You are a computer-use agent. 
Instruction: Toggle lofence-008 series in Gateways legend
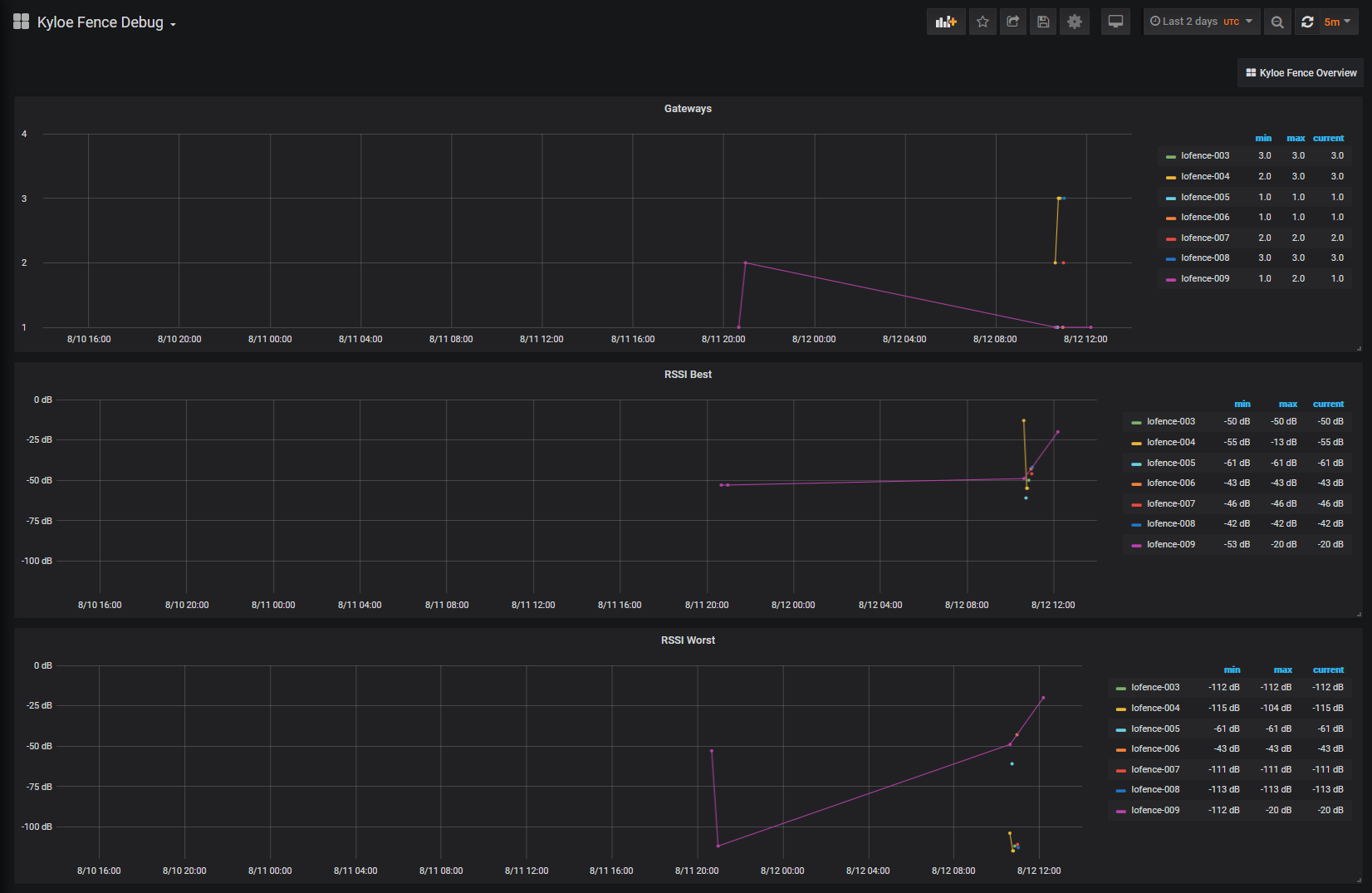click(x=1205, y=258)
